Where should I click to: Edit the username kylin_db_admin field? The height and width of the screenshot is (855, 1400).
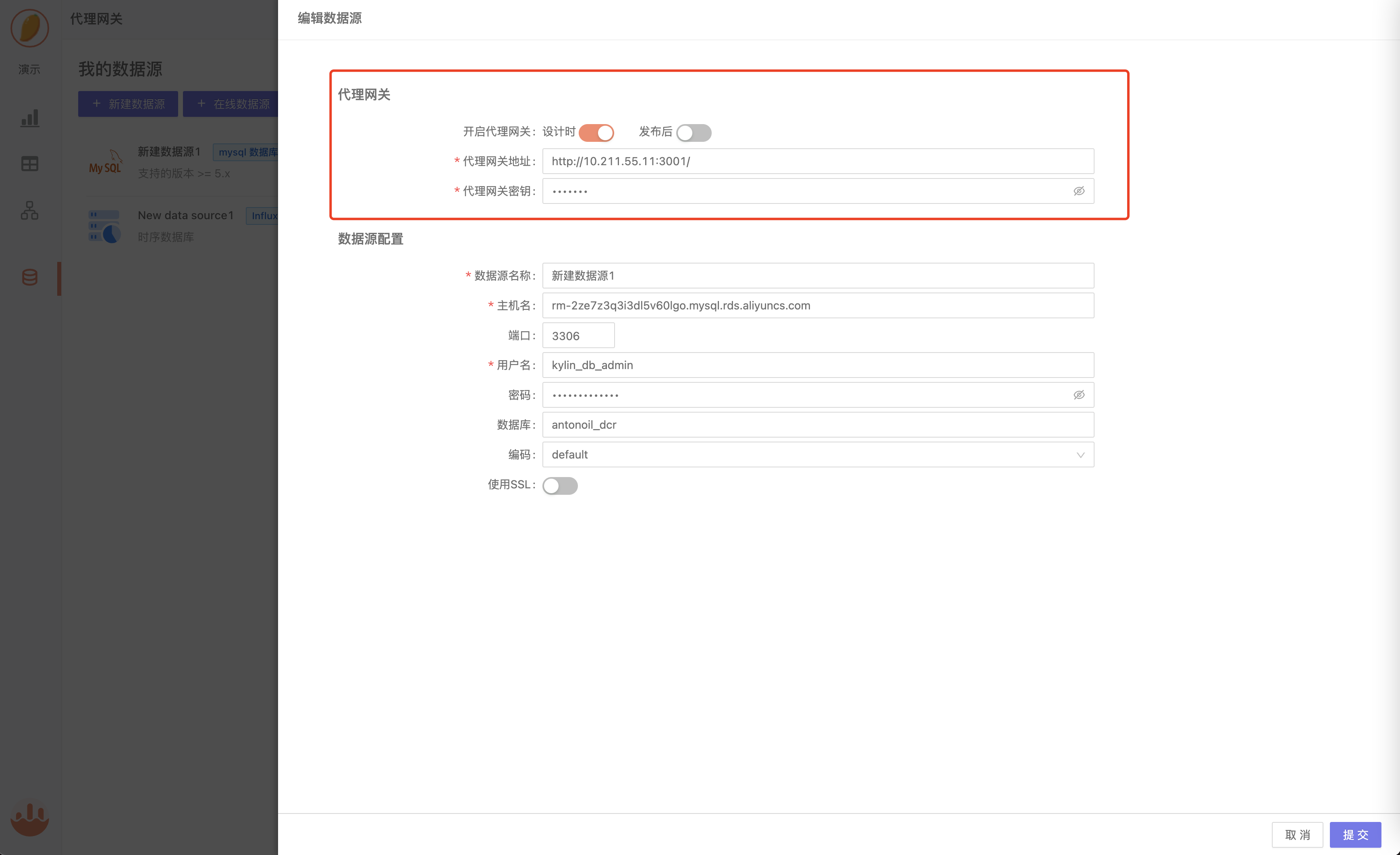(x=818, y=365)
